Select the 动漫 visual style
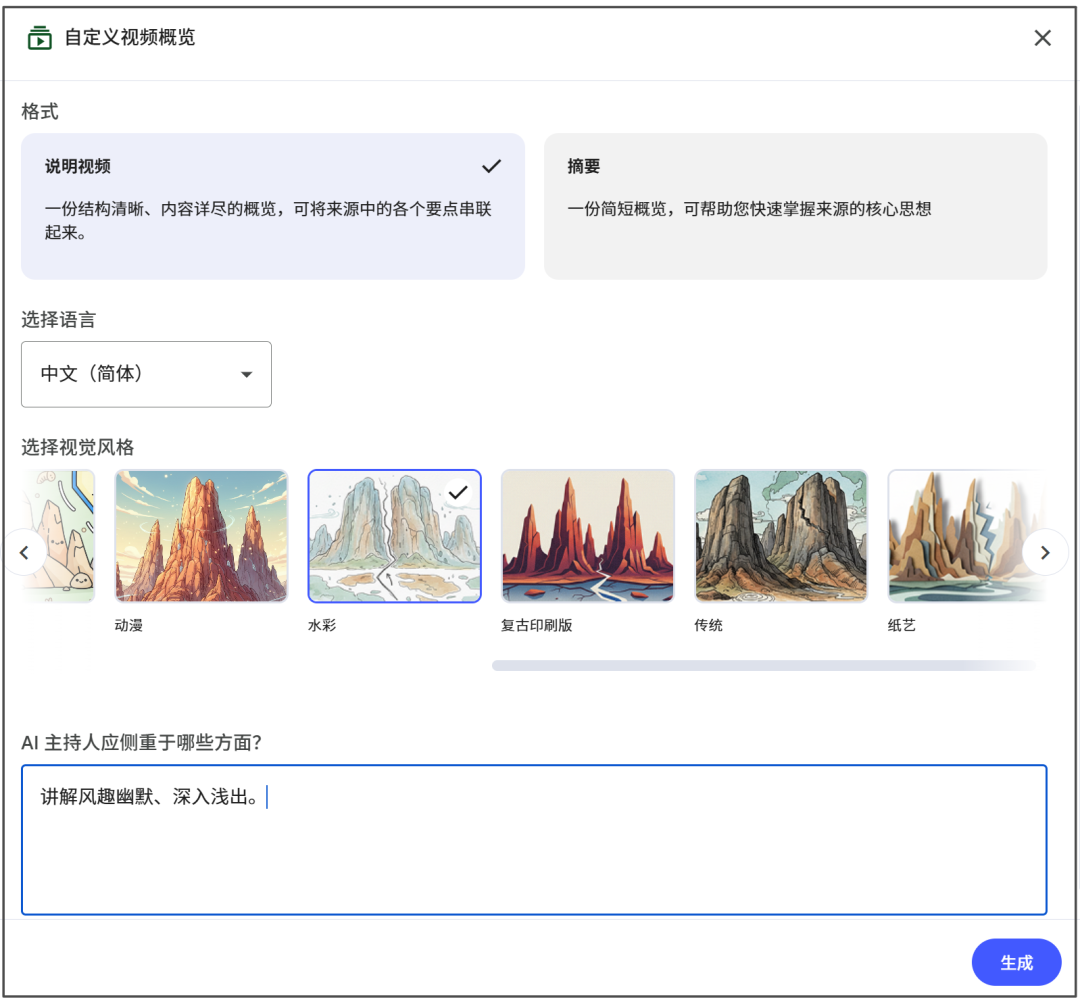 201,535
